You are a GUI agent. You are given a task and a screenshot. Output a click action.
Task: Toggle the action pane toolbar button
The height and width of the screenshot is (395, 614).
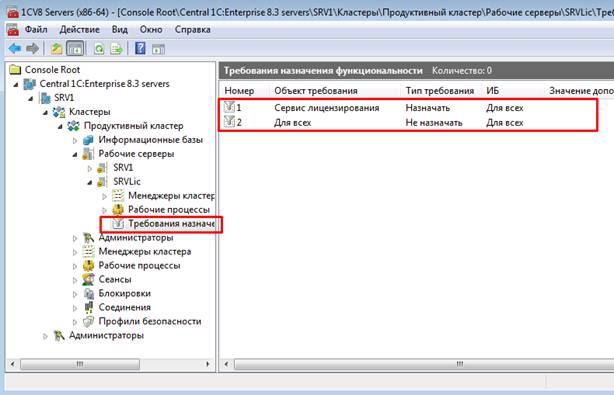tap(158, 49)
